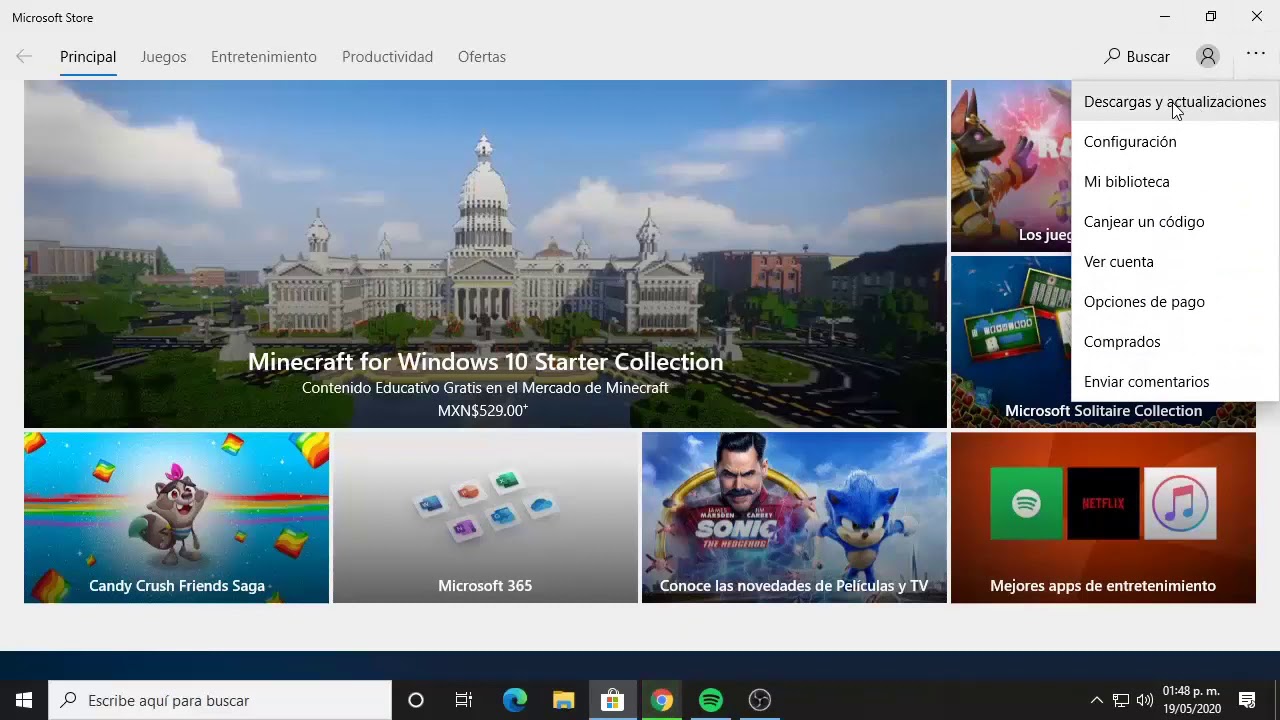1280x720 pixels.
Task: Open the Ofertas tab
Action: tap(482, 57)
